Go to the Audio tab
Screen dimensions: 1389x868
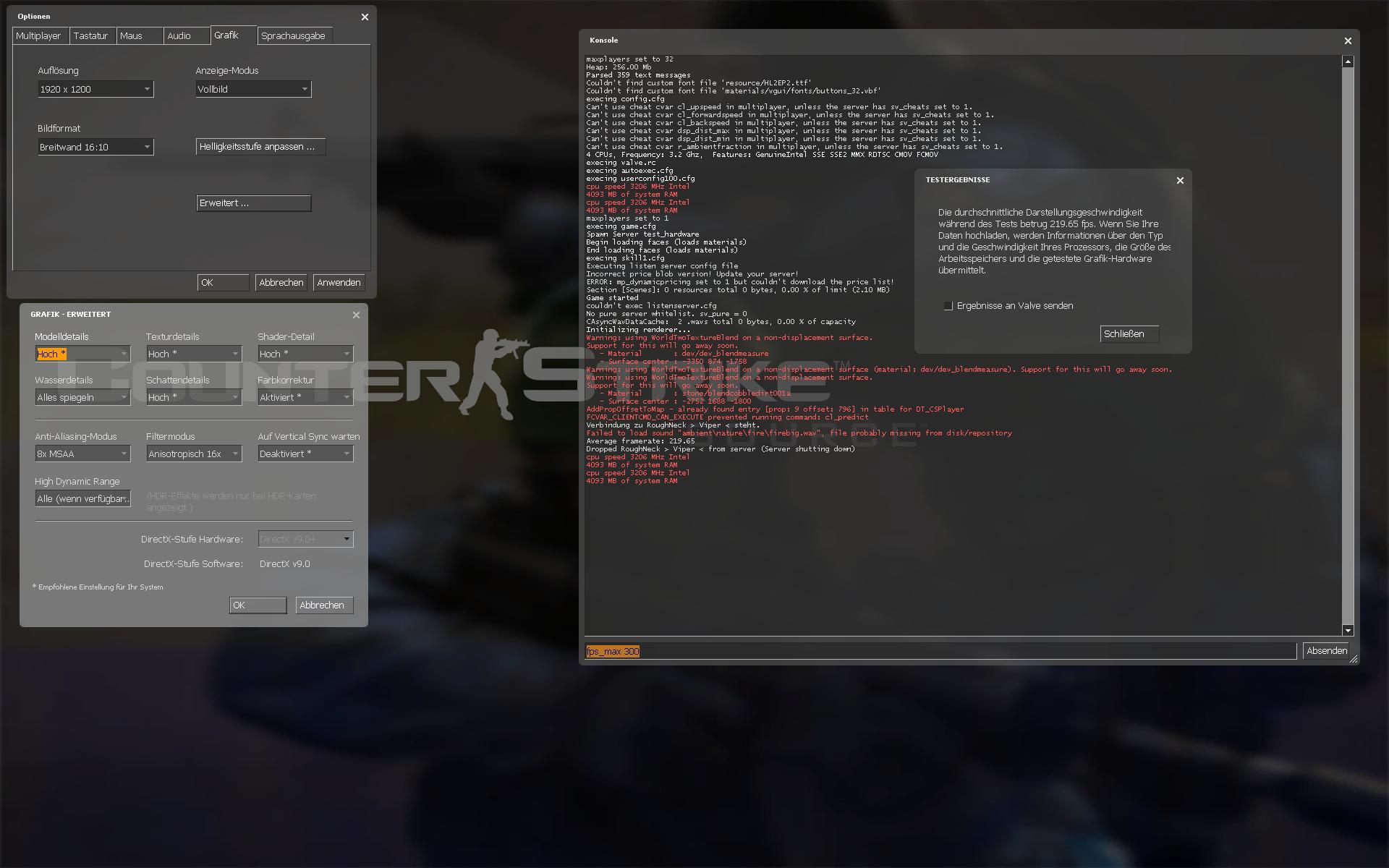point(186,35)
